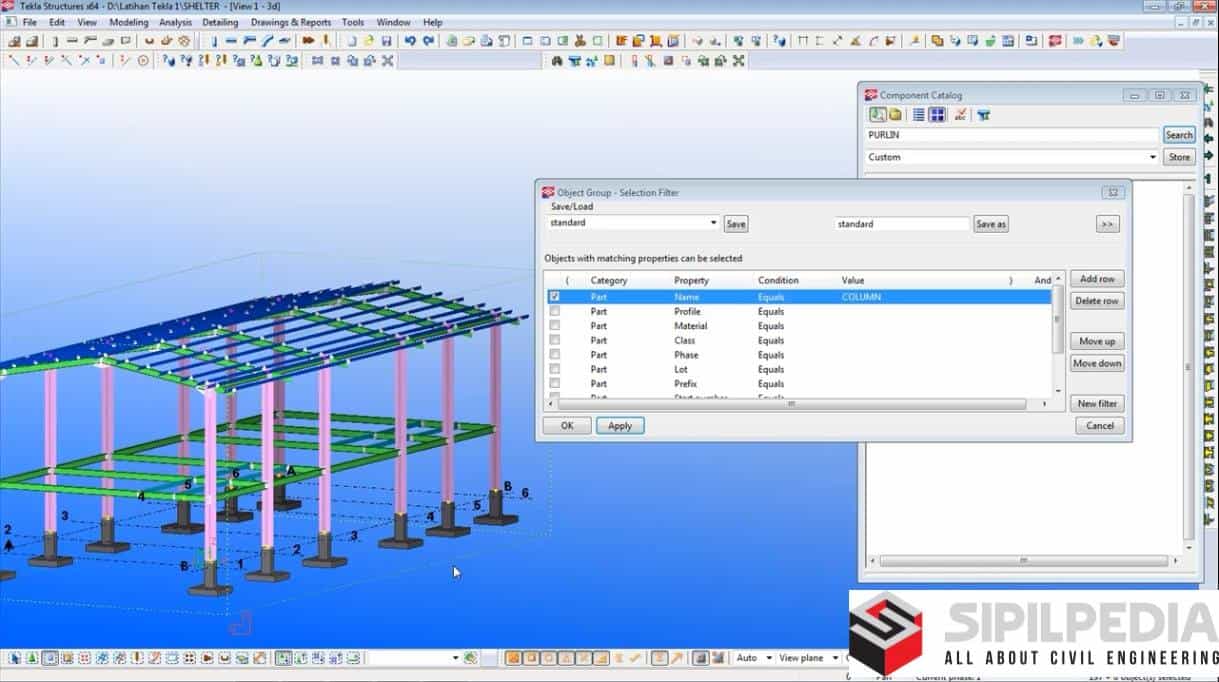
Task: Open the View plane dropdown
Action: 832,658
